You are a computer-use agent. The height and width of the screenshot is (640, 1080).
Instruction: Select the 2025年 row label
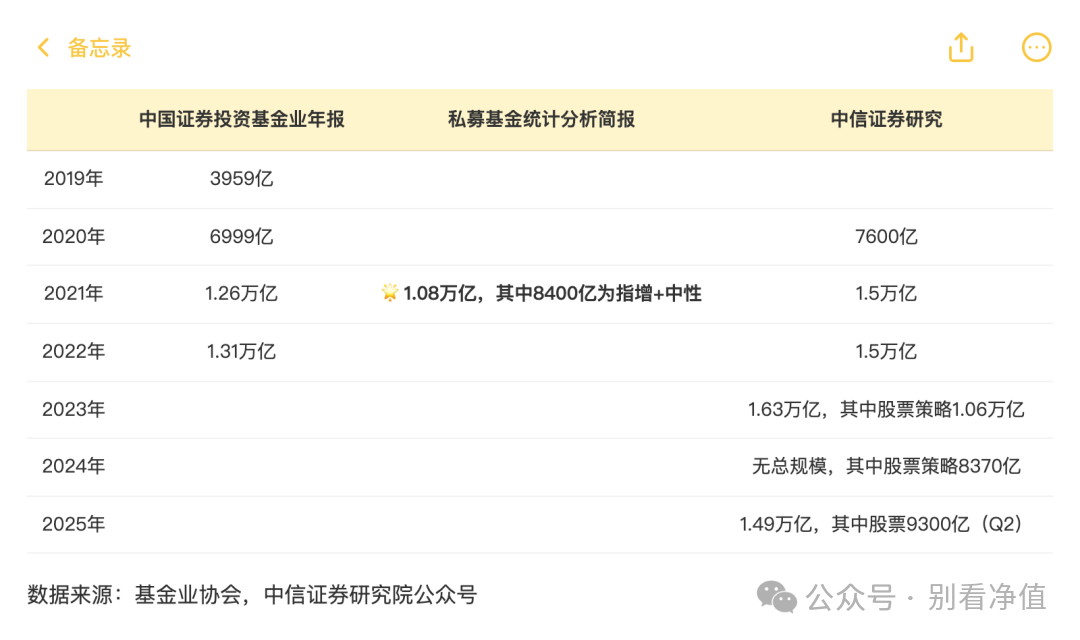(73, 524)
